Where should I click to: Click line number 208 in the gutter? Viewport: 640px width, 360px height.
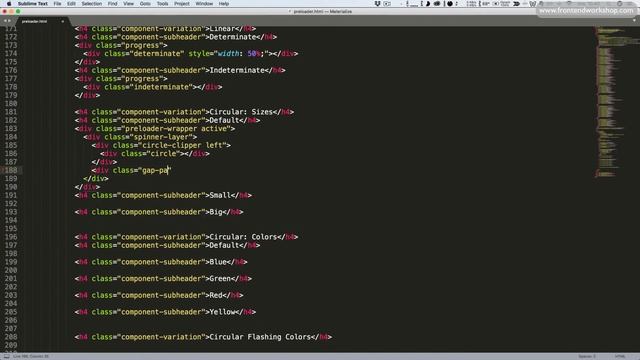(11, 337)
